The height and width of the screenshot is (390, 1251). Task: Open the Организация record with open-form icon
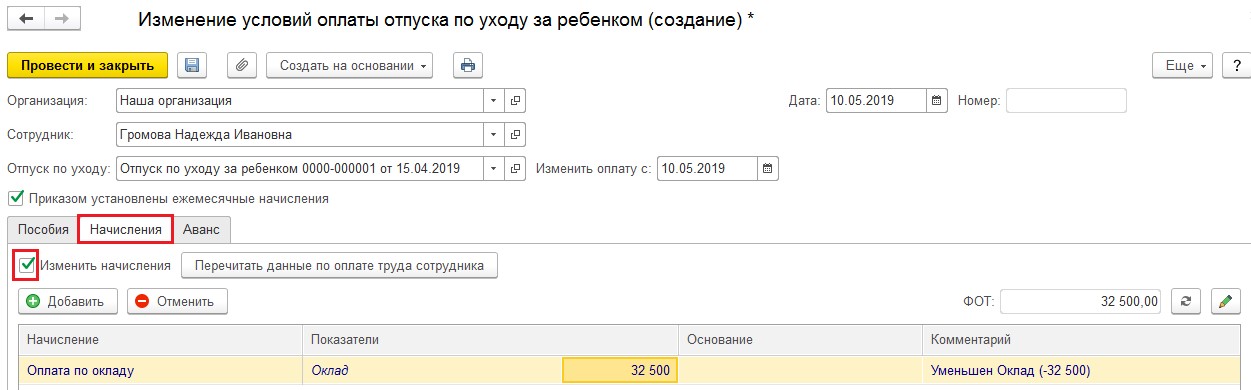coord(516,101)
